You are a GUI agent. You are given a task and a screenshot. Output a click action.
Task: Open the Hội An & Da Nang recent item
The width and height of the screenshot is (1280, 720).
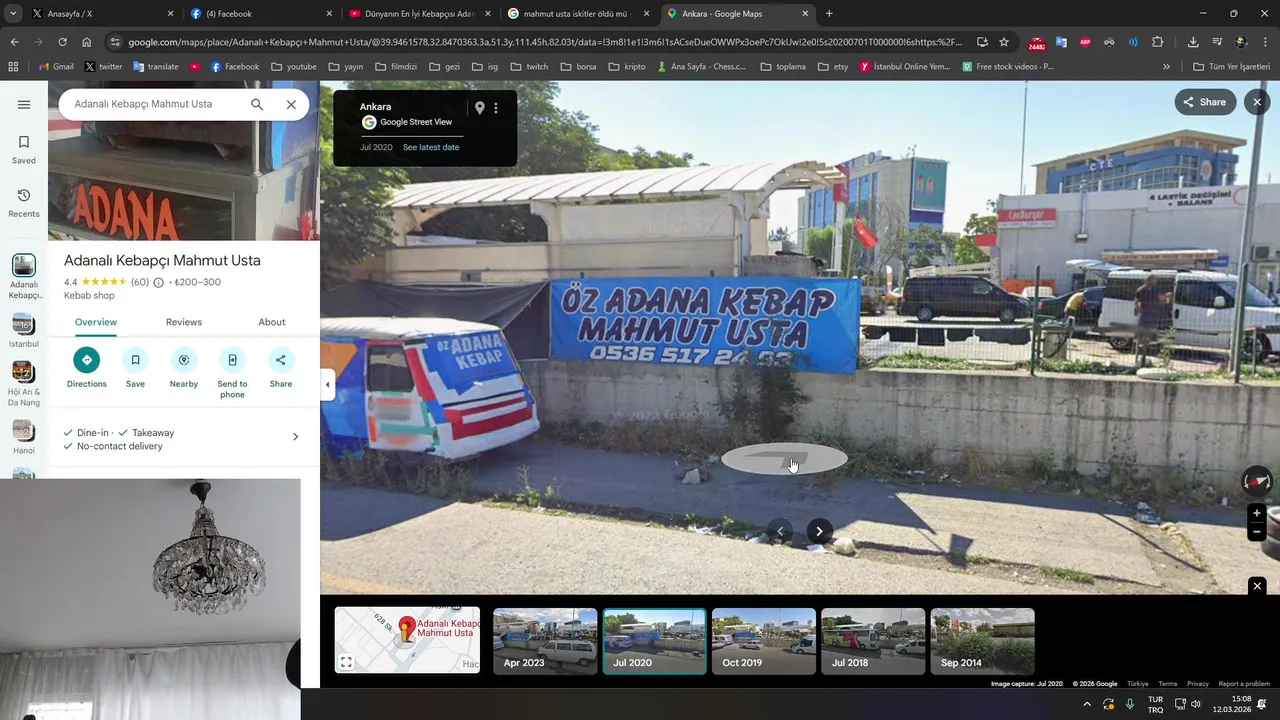point(24,384)
